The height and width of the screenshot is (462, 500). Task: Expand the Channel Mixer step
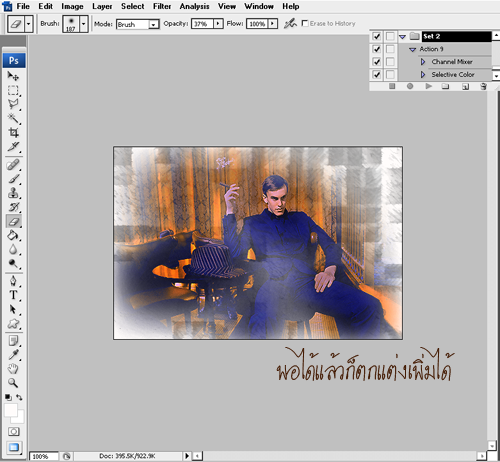pyautogui.click(x=423, y=62)
